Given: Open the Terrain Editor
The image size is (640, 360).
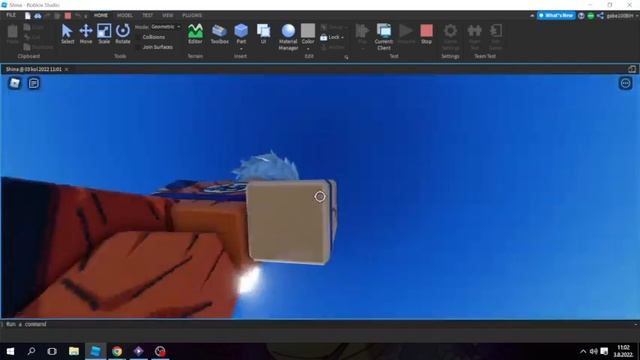Looking at the screenshot, I should (x=195, y=34).
